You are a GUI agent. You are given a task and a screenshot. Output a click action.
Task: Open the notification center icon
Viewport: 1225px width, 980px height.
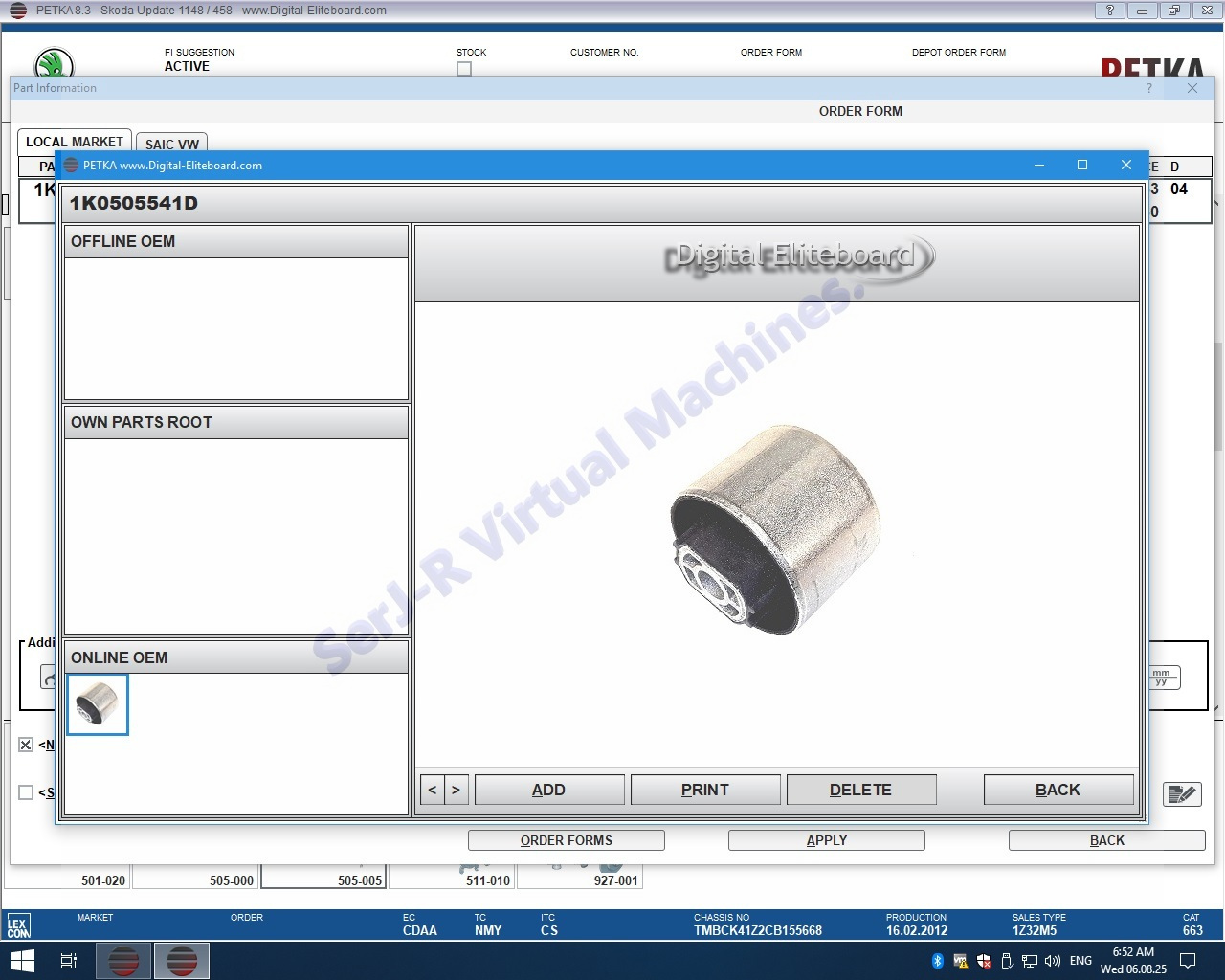pos(1188,961)
